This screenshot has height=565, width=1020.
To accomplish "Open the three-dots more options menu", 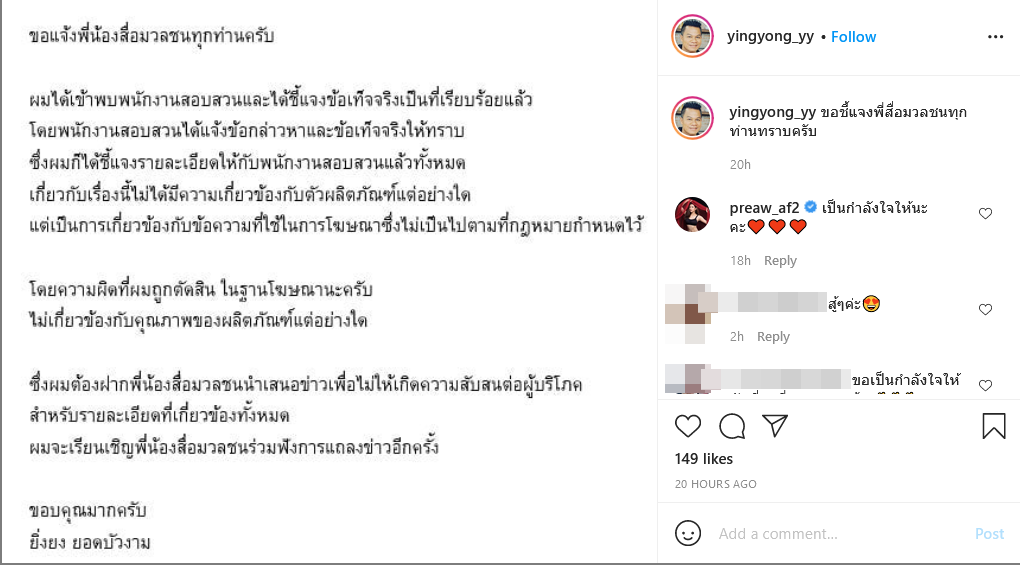I will pos(995,37).
